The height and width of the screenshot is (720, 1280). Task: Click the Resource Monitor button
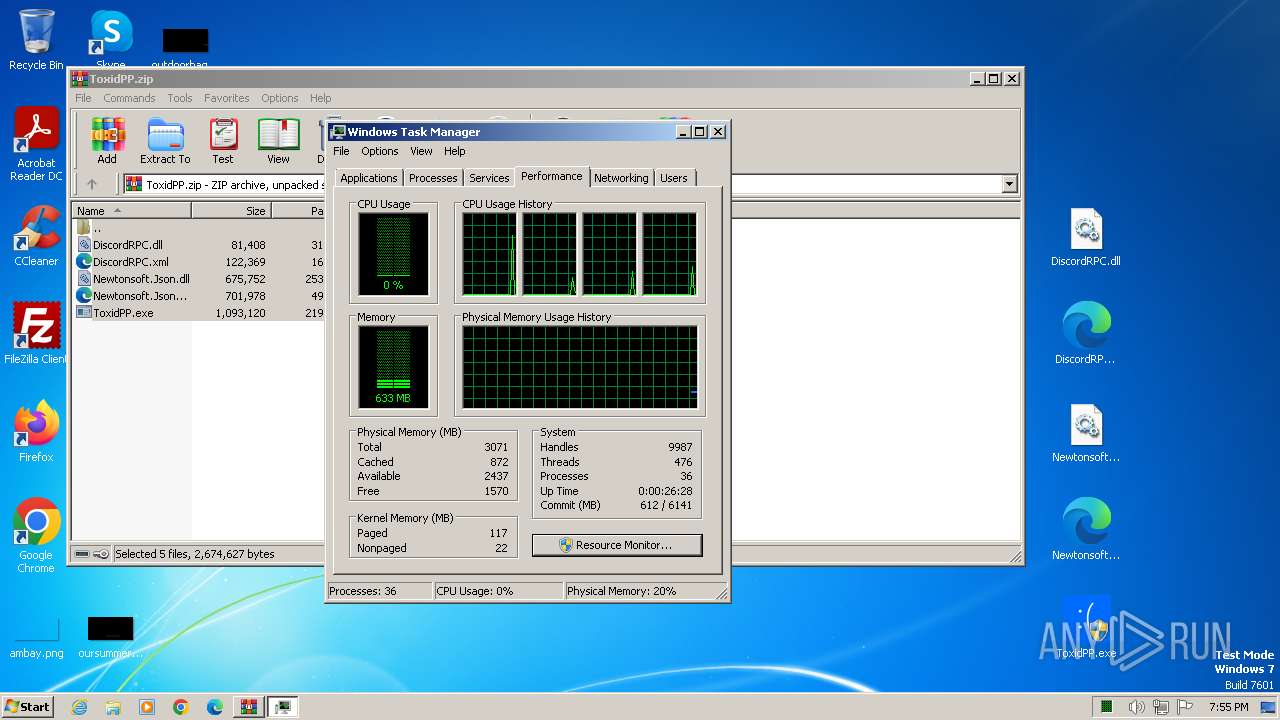pyautogui.click(x=617, y=545)
